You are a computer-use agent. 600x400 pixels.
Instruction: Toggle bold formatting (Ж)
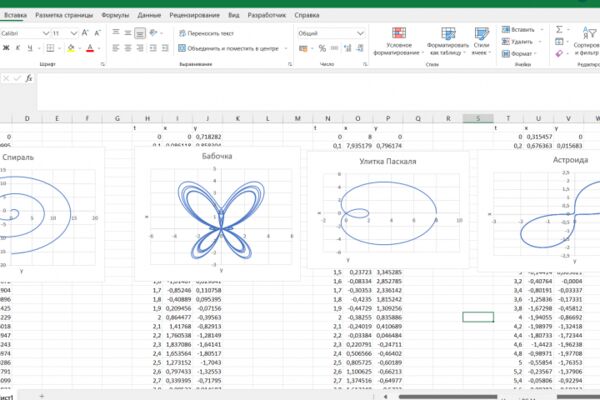pyautogui.click(x=6, y=48)
